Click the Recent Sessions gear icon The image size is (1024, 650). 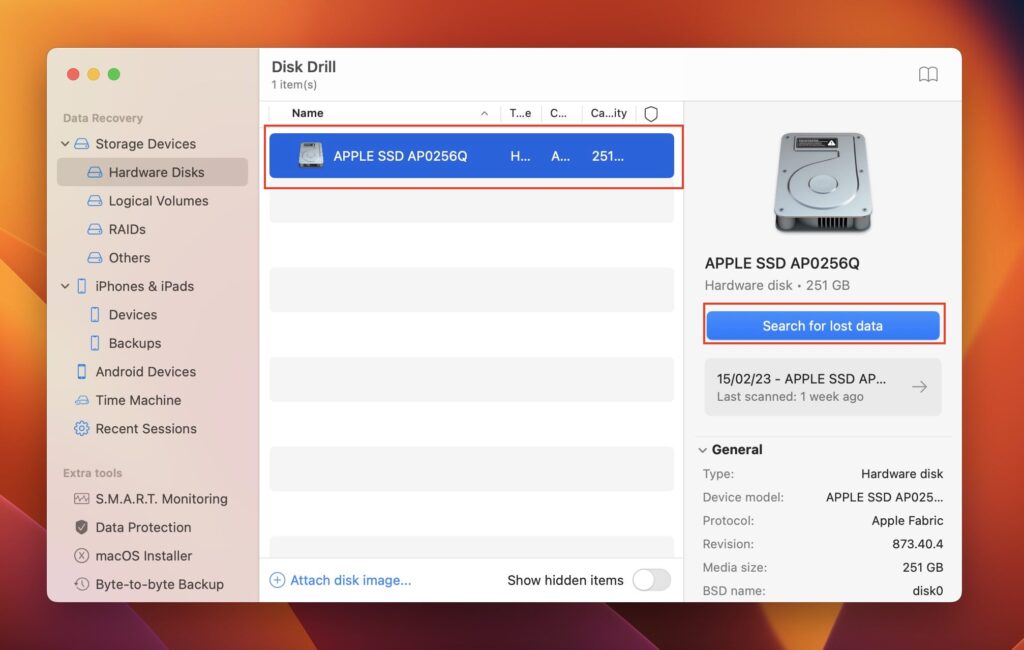click(x=82, y=429)
